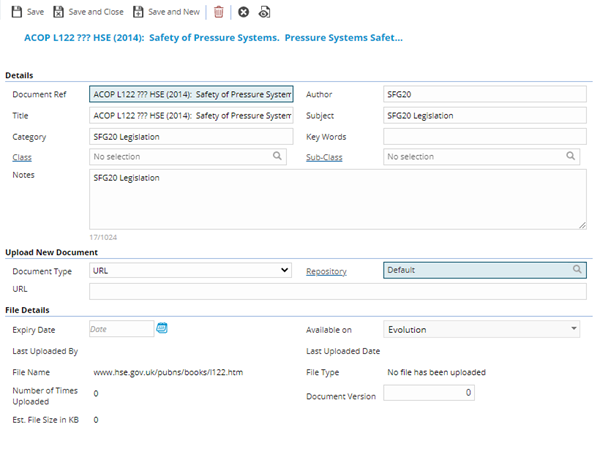600x449 pixels.
Task: Click the Key Words text field
Action: (484, 136)
